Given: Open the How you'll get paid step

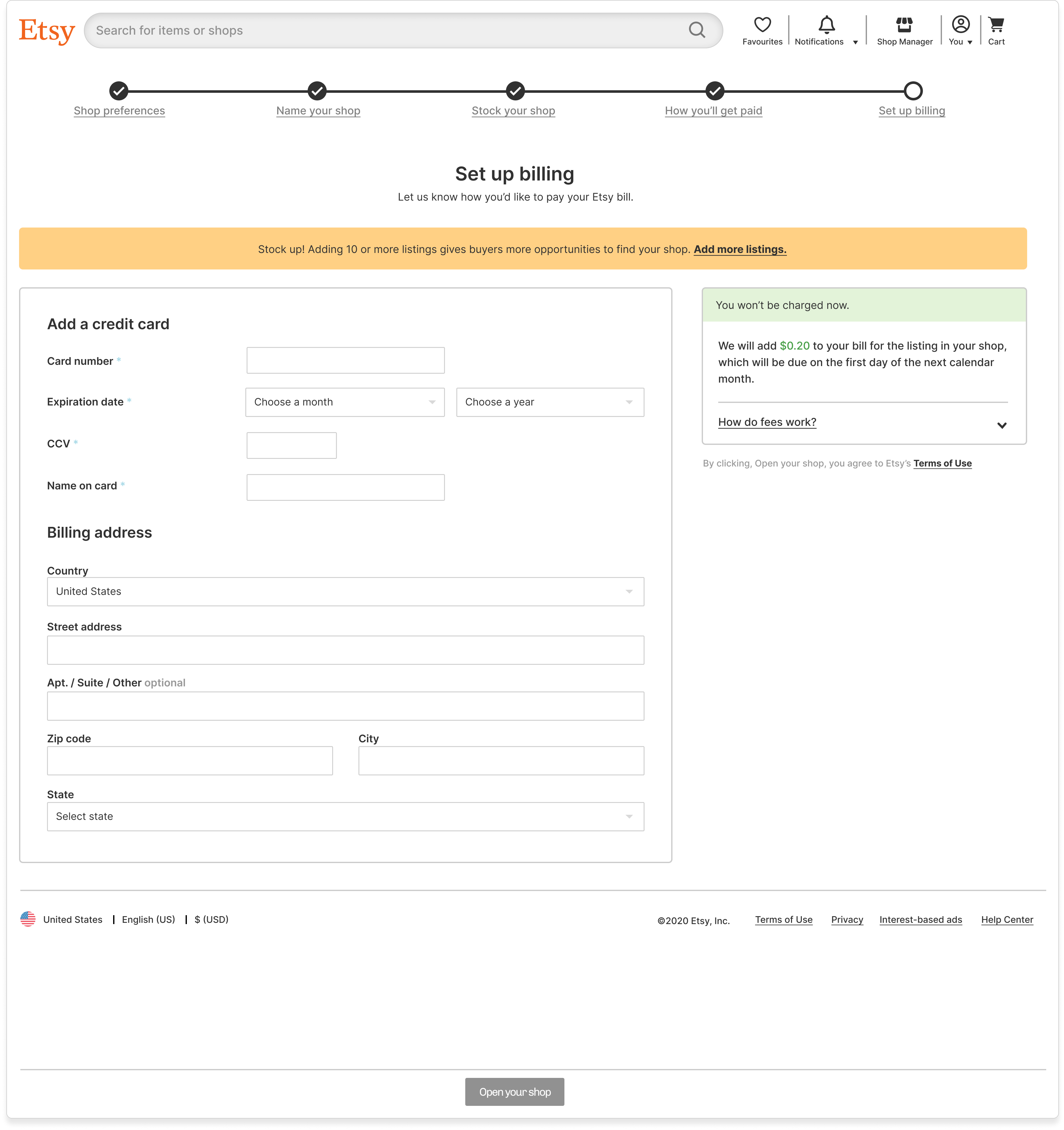Looking at the screenshot, I should [713, 111].
